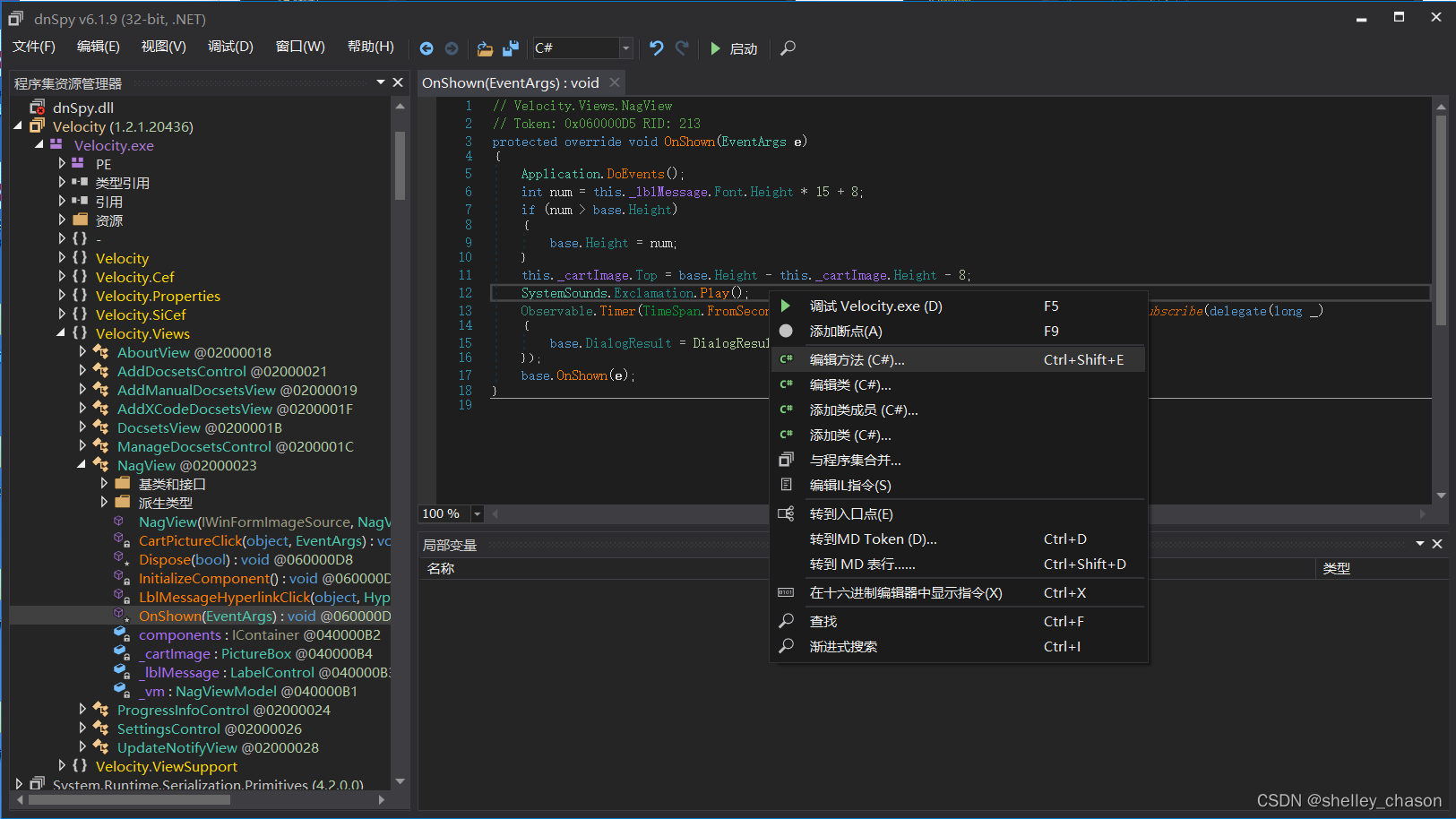The width and height of the screenshot is (1456, 819).
Task: Collapse the Velocity (1.2.1.20436) assembly node
Action: click(18, 126)
